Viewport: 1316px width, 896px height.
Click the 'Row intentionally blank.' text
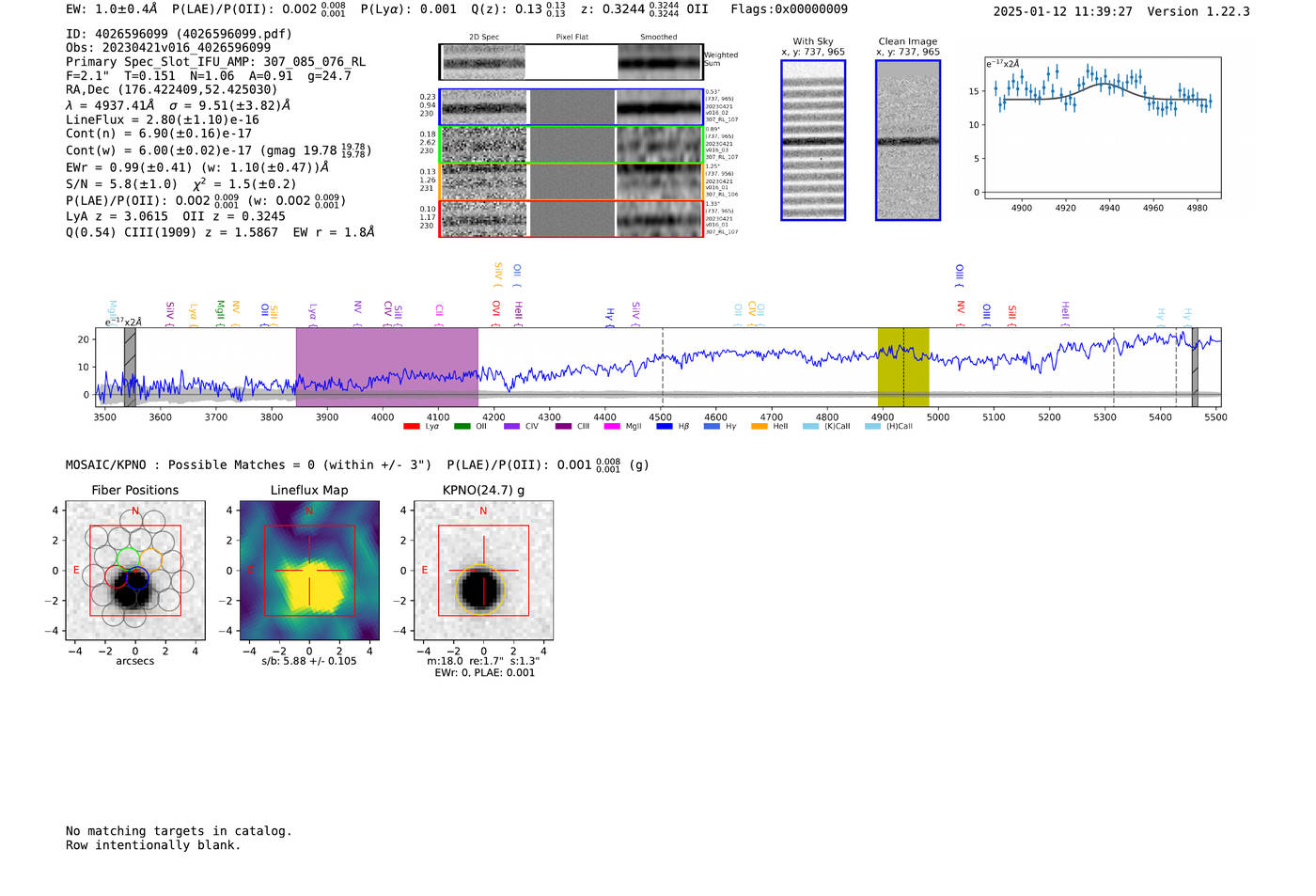153,845
